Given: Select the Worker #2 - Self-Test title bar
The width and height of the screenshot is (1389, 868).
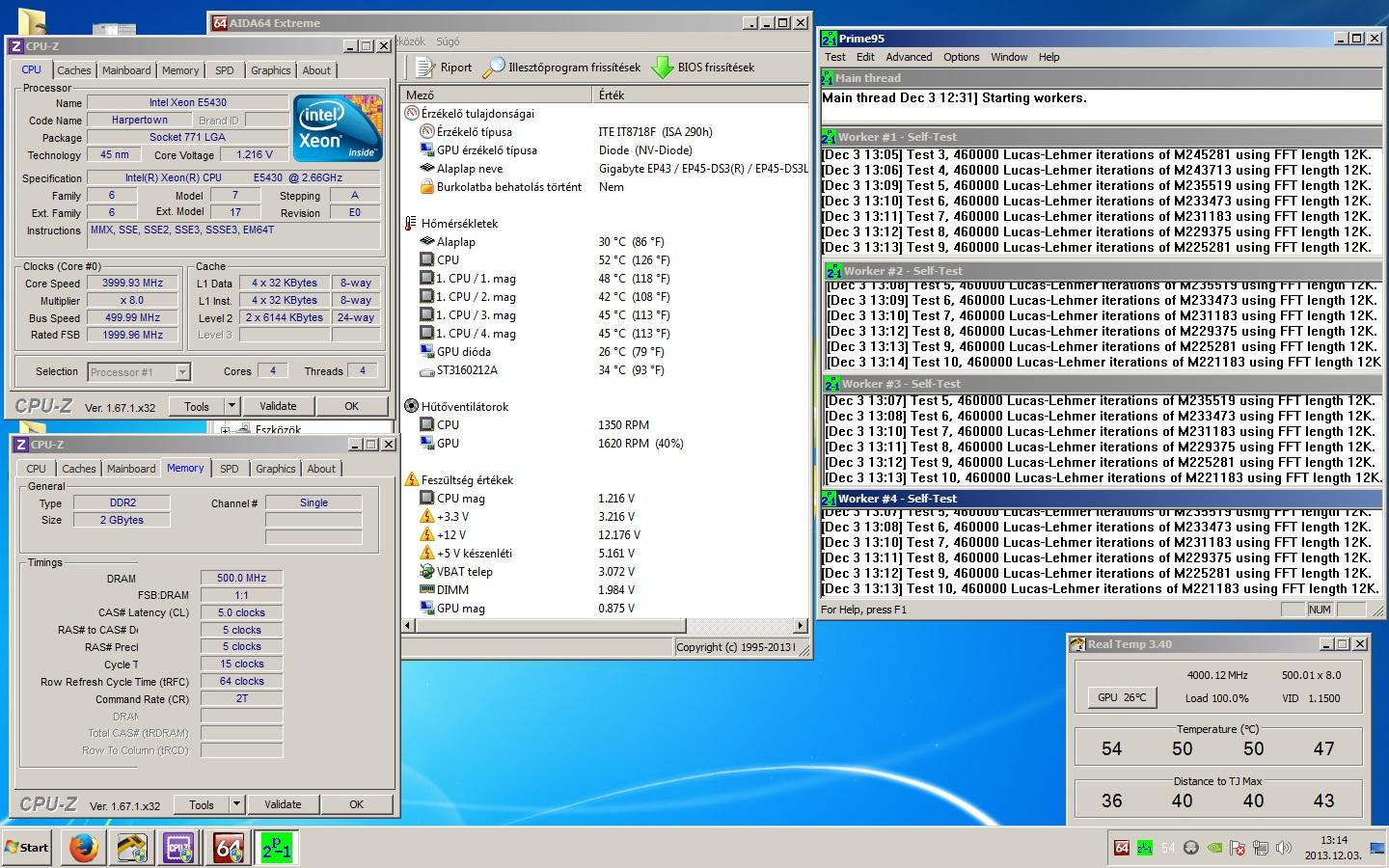Looking at the screenshot, I should 1104,271.
